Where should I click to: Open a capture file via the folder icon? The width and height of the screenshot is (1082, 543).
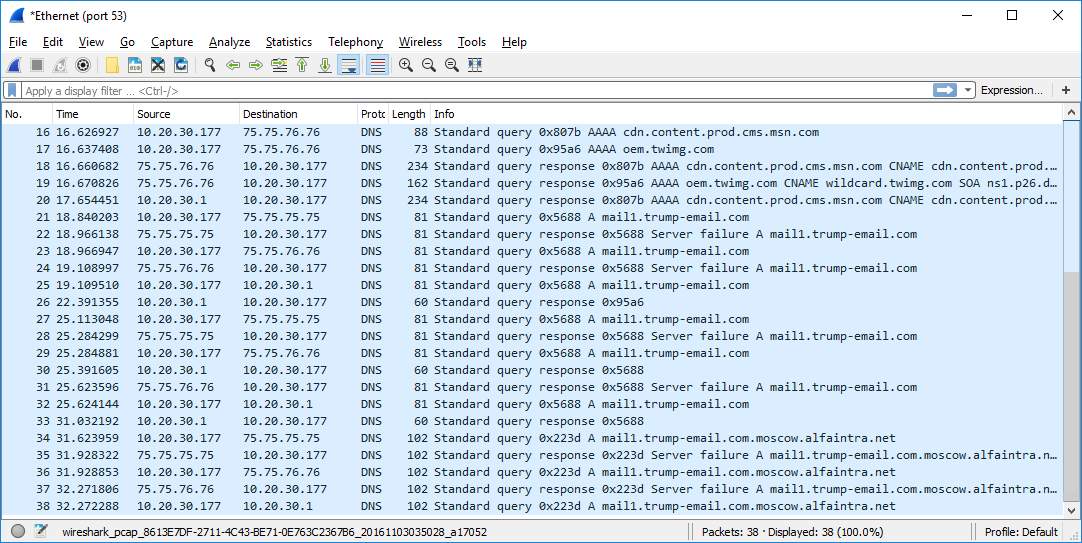coord(112,66)
